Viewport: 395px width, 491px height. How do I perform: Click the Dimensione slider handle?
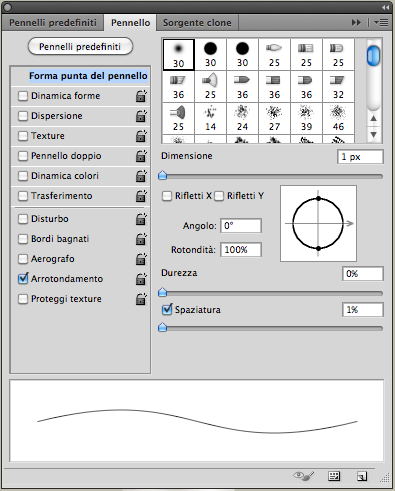click(x=162, y=175)
